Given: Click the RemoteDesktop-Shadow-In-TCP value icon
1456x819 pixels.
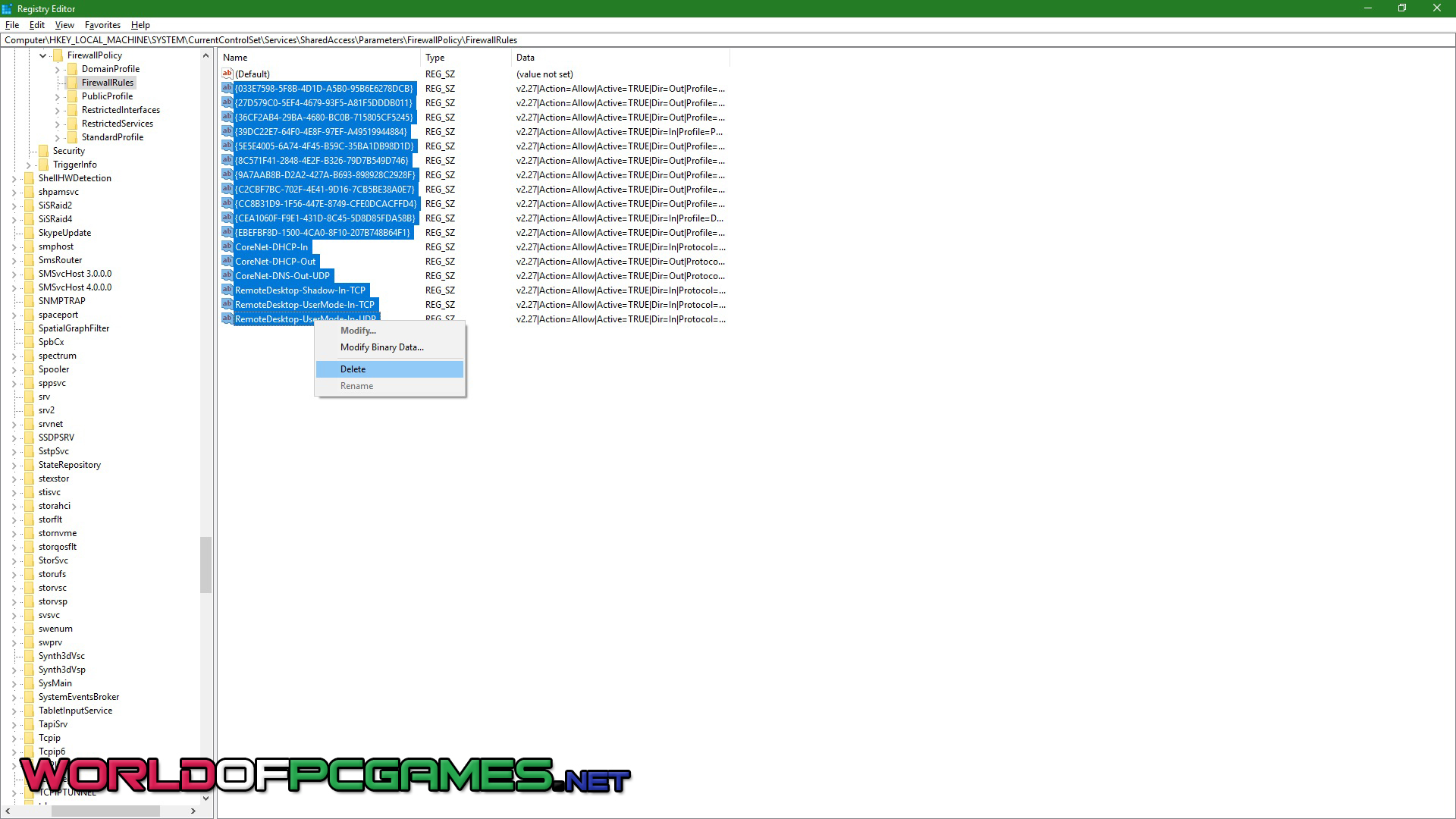Looking at the screenshot, I should [x=227, y=290].
